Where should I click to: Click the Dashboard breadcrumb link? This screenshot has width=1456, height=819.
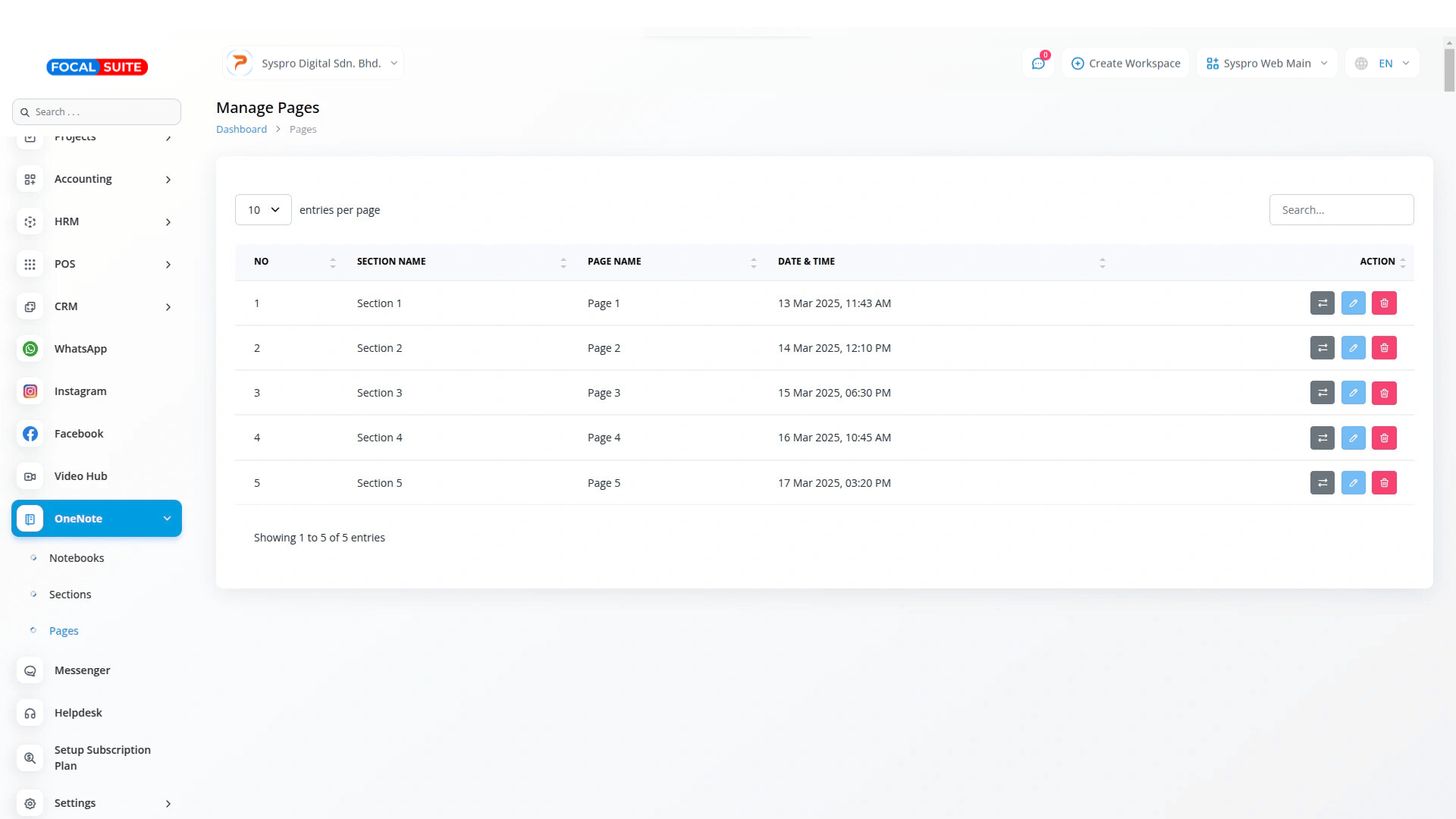point(241,130)
